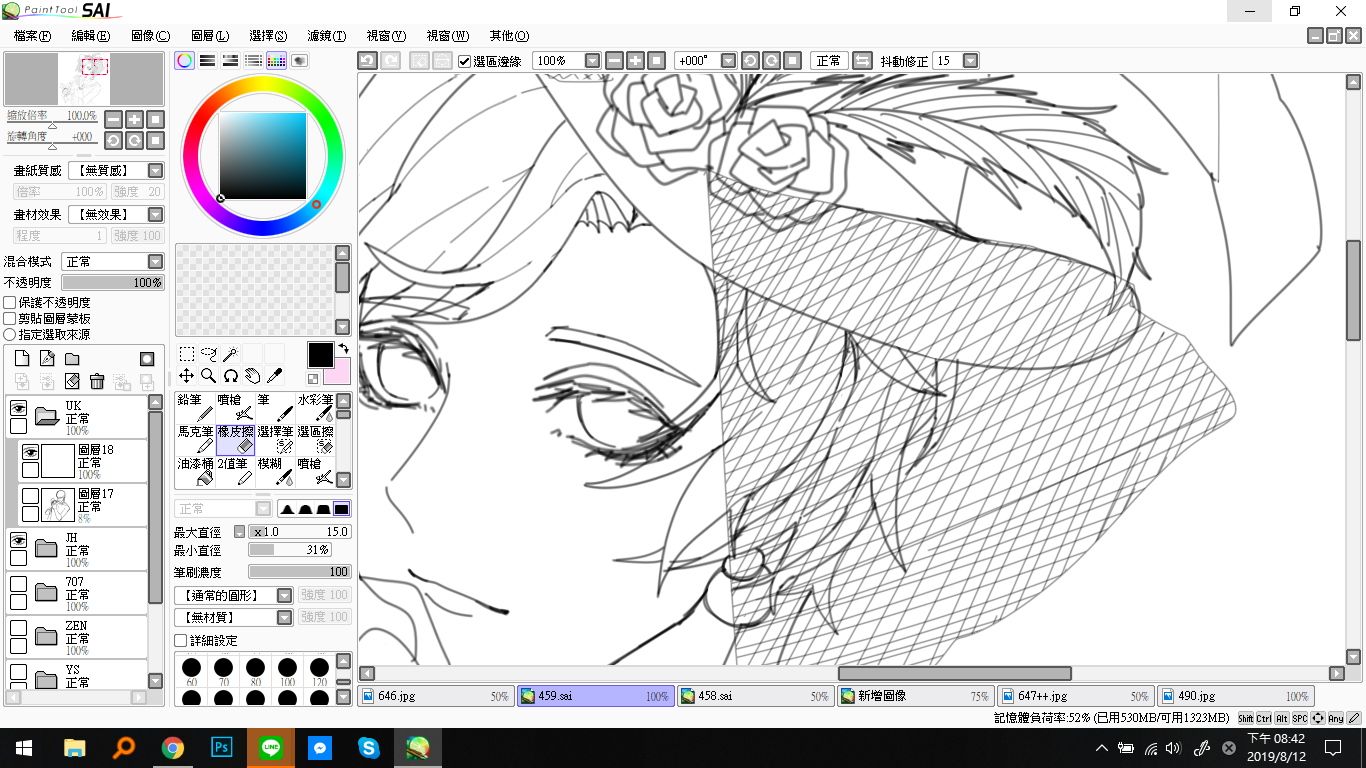Choose the 橡皮擦 eraser tool
The height and width of the screenshot is (768, 1366).
tap(235, 439)
